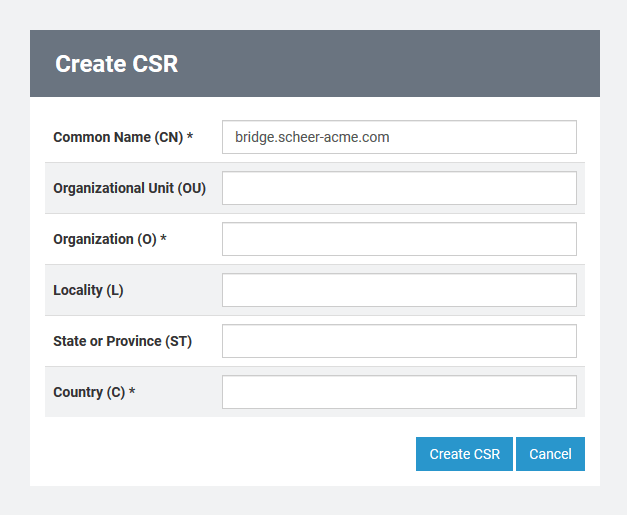Click the "Create CSR" dialog title
Screen dimensions: 627x515
116,64
